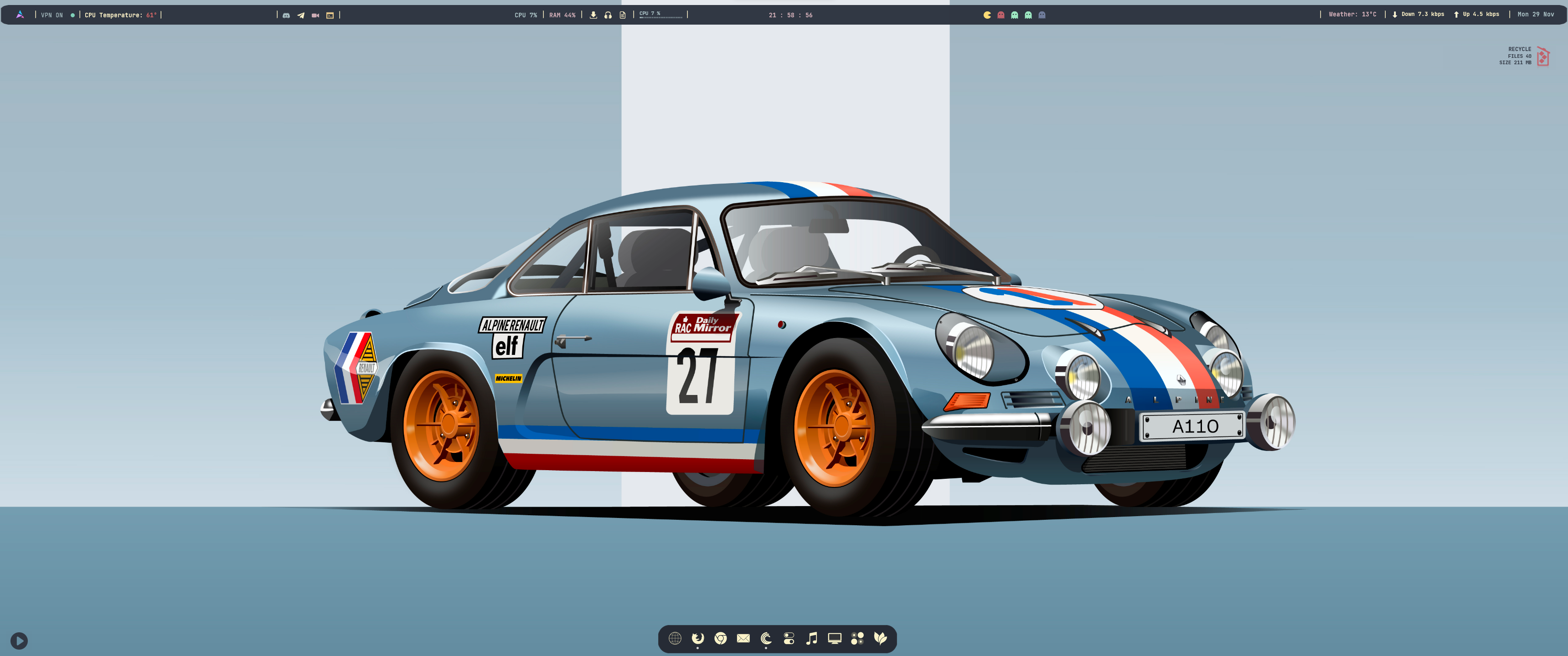Image resolution: width=1568 pixels, height=656 pixels.
Task: Click the video camera icon in top bar
Action: 315,15
